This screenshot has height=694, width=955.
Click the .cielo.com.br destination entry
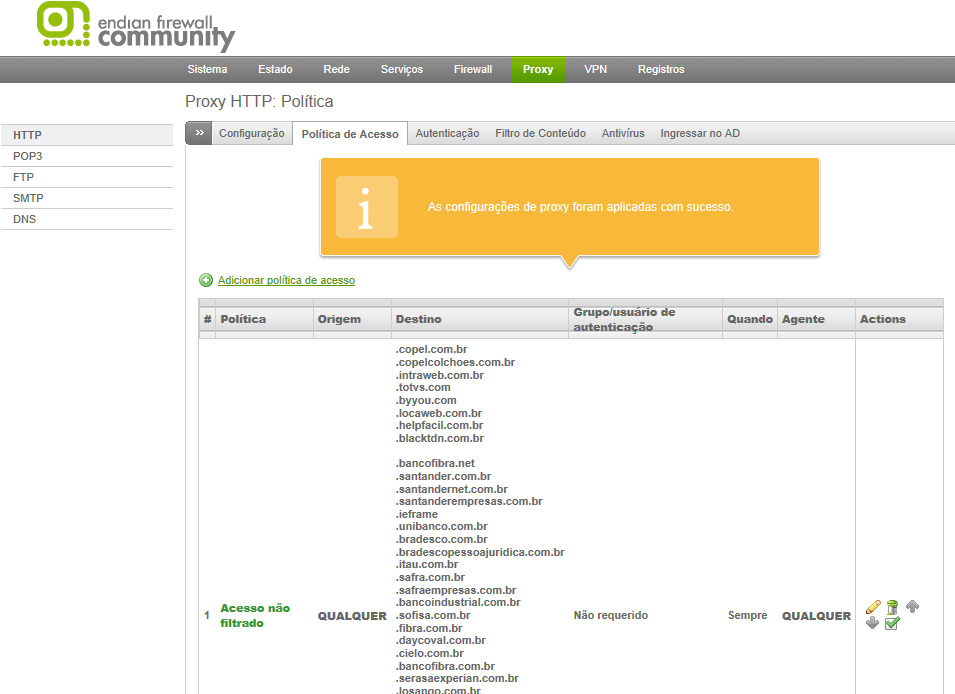430,653
